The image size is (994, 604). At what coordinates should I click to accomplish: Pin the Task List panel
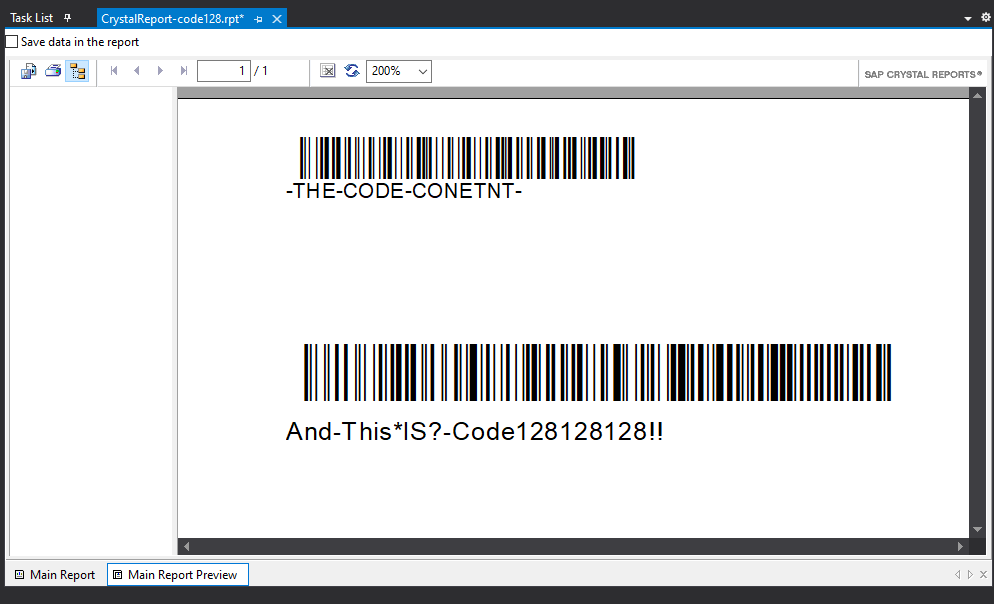point(67,18)
